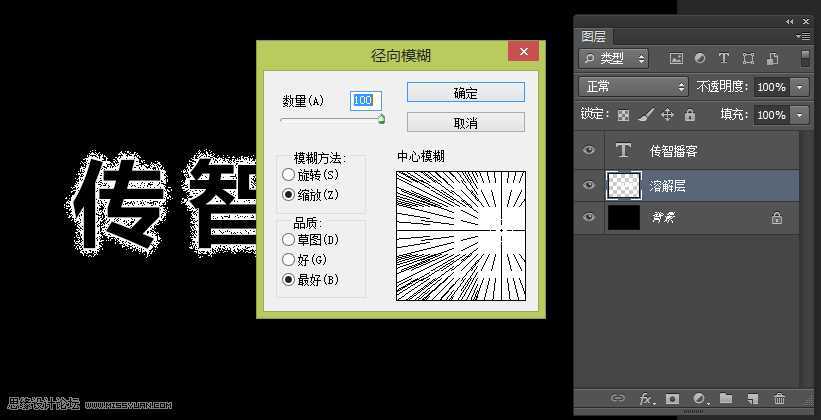Hide the 溶解层 layer via eye icon

[589, 185]
